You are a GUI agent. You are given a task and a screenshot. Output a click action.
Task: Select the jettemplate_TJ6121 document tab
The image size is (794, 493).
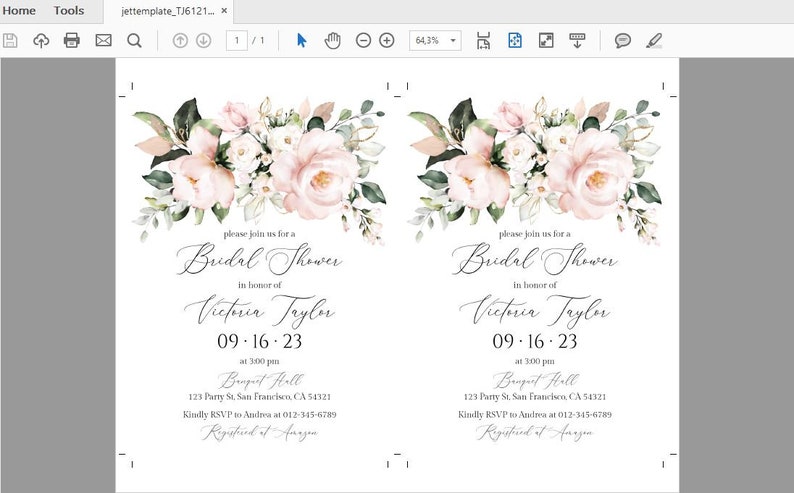(x=168, y=11)
